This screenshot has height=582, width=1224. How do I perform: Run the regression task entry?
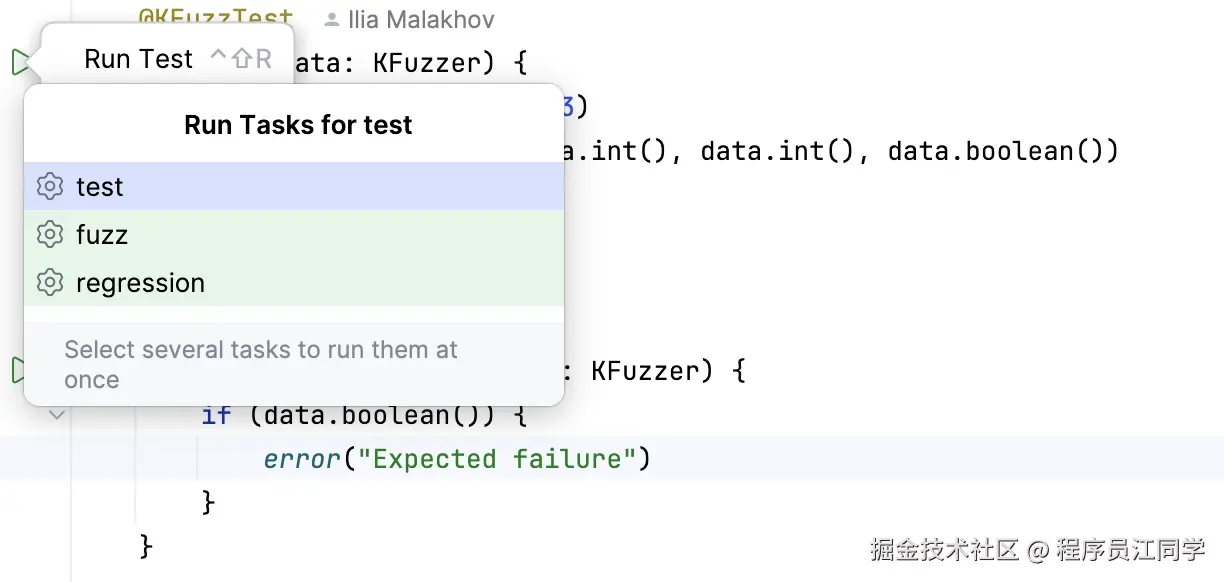point(294,283)
